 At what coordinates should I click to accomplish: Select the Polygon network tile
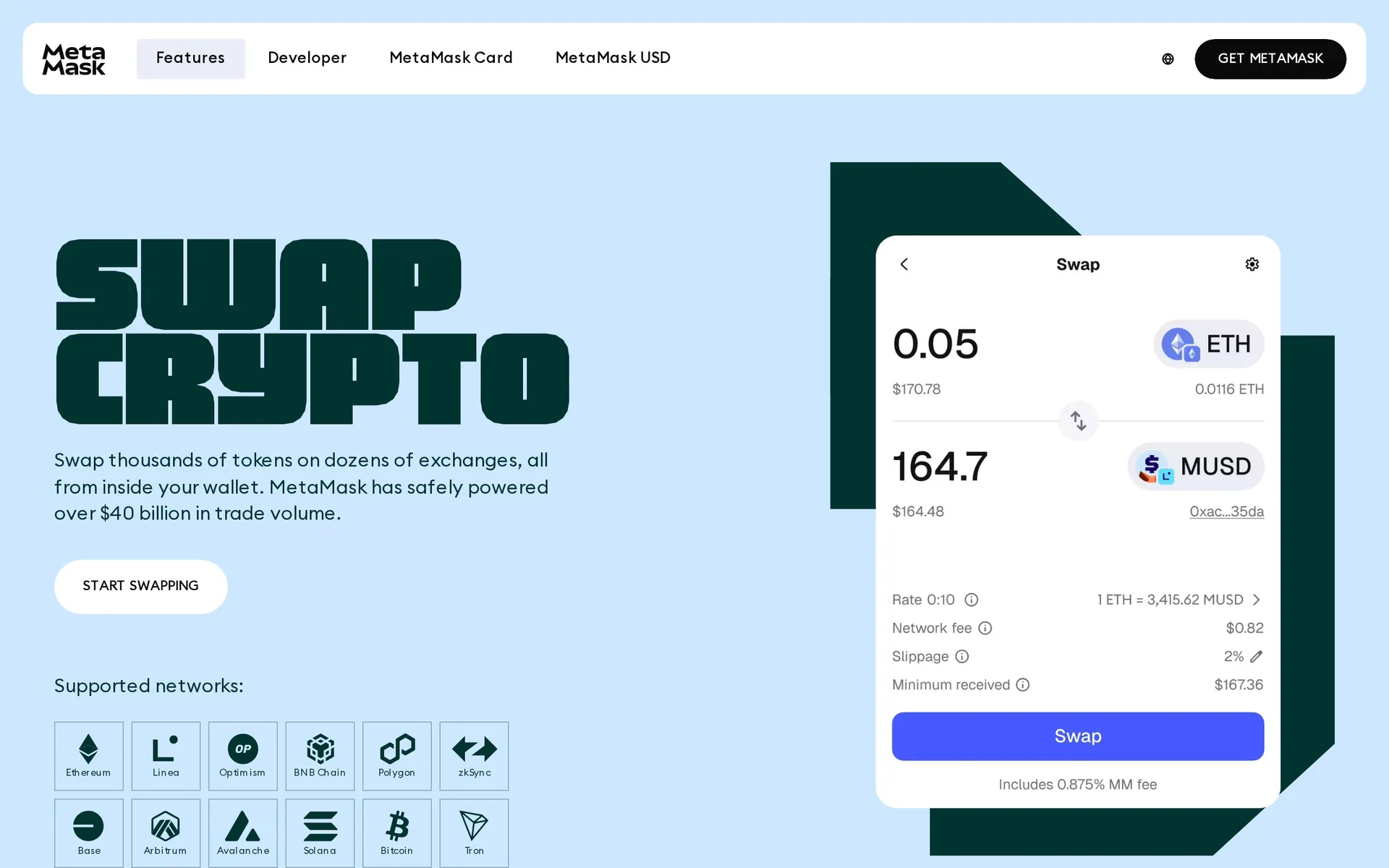point(397,756)
